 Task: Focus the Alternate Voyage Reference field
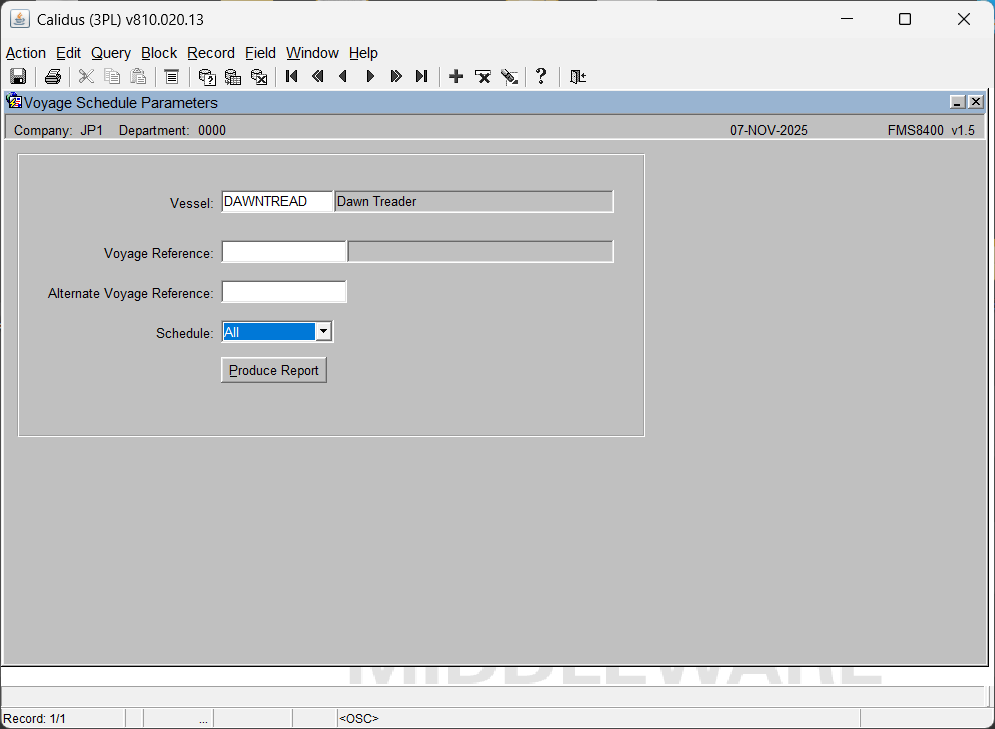click(x=284, y=292)
